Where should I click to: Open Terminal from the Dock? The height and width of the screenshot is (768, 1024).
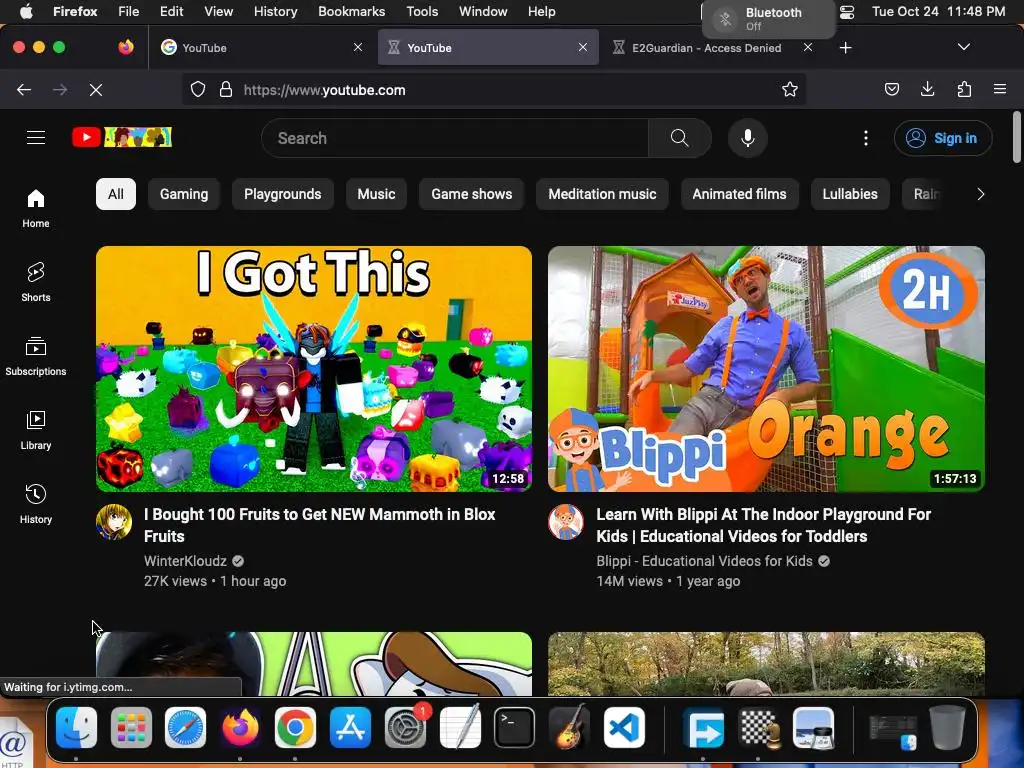click(x=514, y=728)
